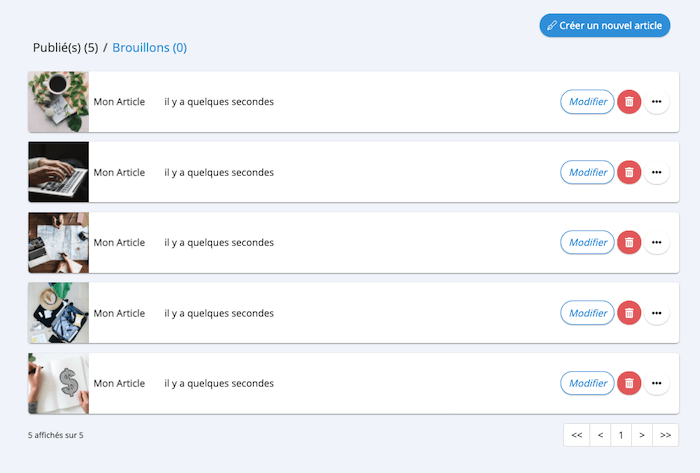Delete the article with suitcase thumbnail
Viewport: 700px width, 473px height.
[x=629, y=313]
